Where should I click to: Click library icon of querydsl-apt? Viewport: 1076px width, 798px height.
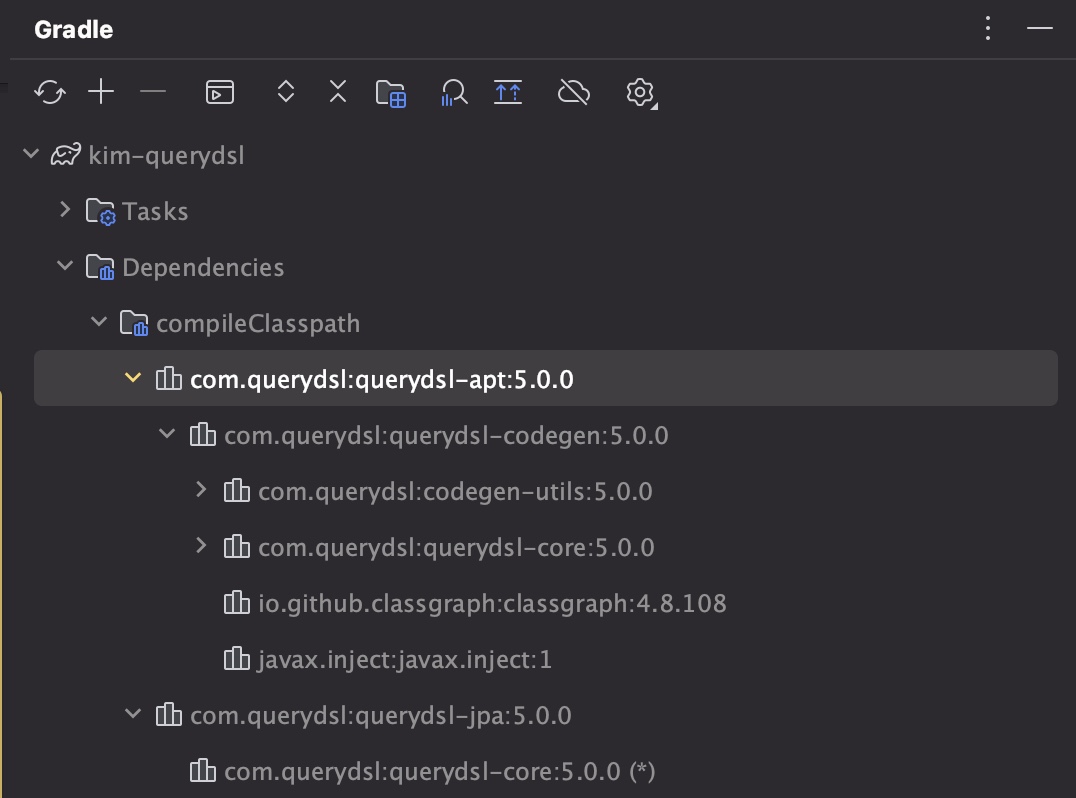tap(169, 379)
